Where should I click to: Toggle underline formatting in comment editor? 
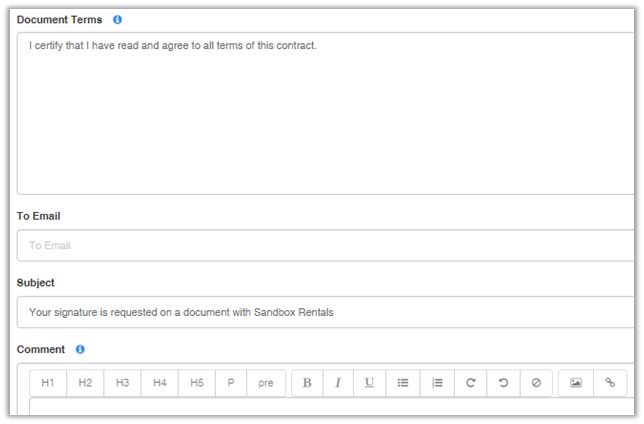click(x=369, y=383)
